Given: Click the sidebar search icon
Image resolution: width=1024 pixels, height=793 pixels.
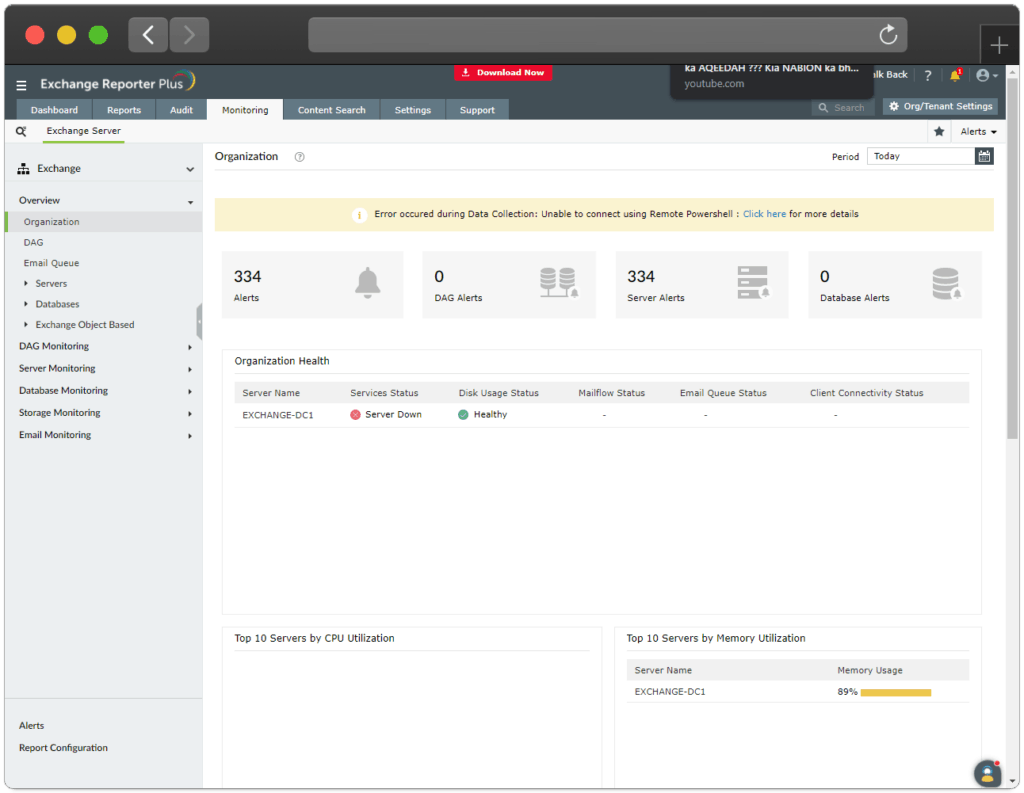Looking at the screenshot, I should click(x=22, y=131).
